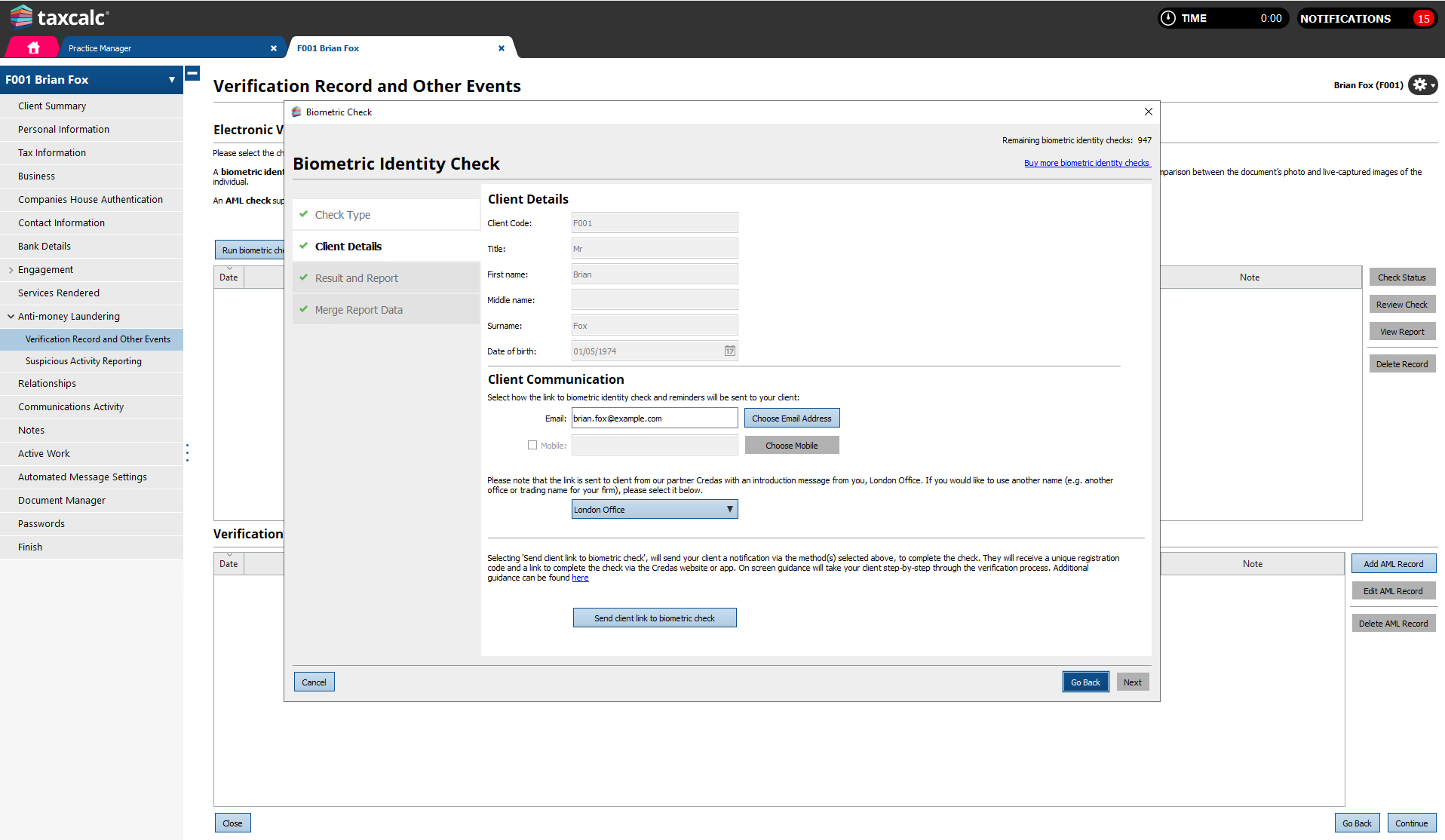Open the F001 Brian Fox client dropdown
This screenshot has width=1445, height=840.
(x=170, y=79)
